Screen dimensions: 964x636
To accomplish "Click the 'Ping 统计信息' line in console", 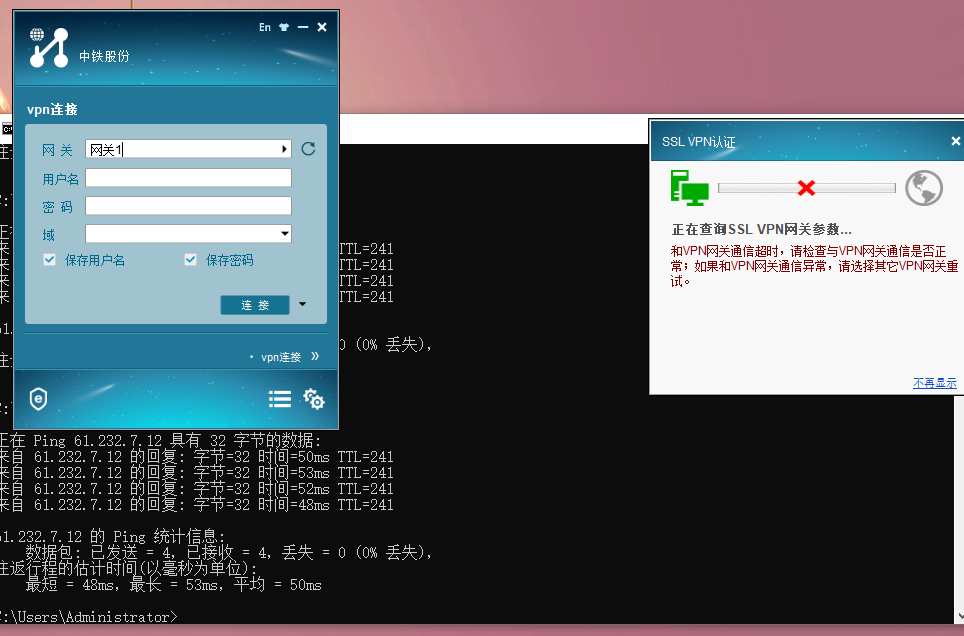I will point(113,536).
